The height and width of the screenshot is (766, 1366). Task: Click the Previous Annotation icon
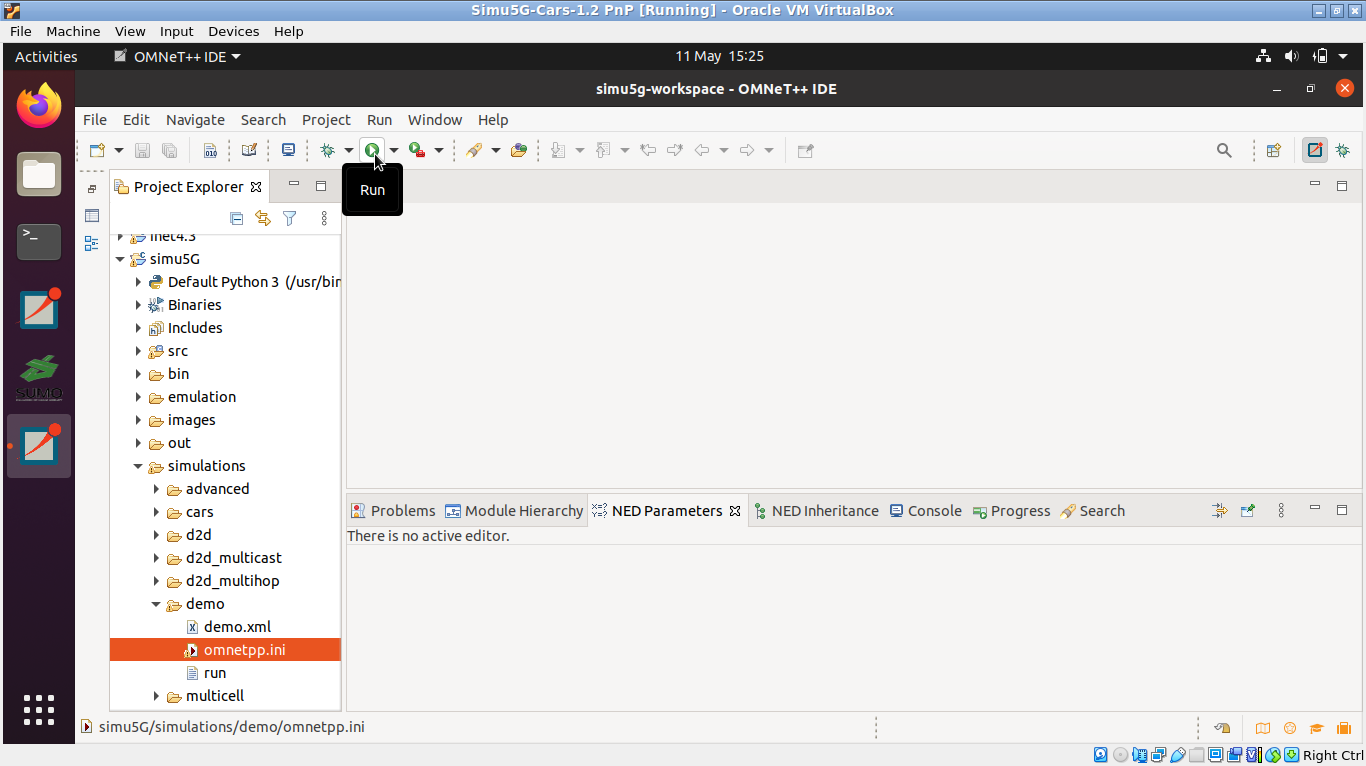click(603, 150)
